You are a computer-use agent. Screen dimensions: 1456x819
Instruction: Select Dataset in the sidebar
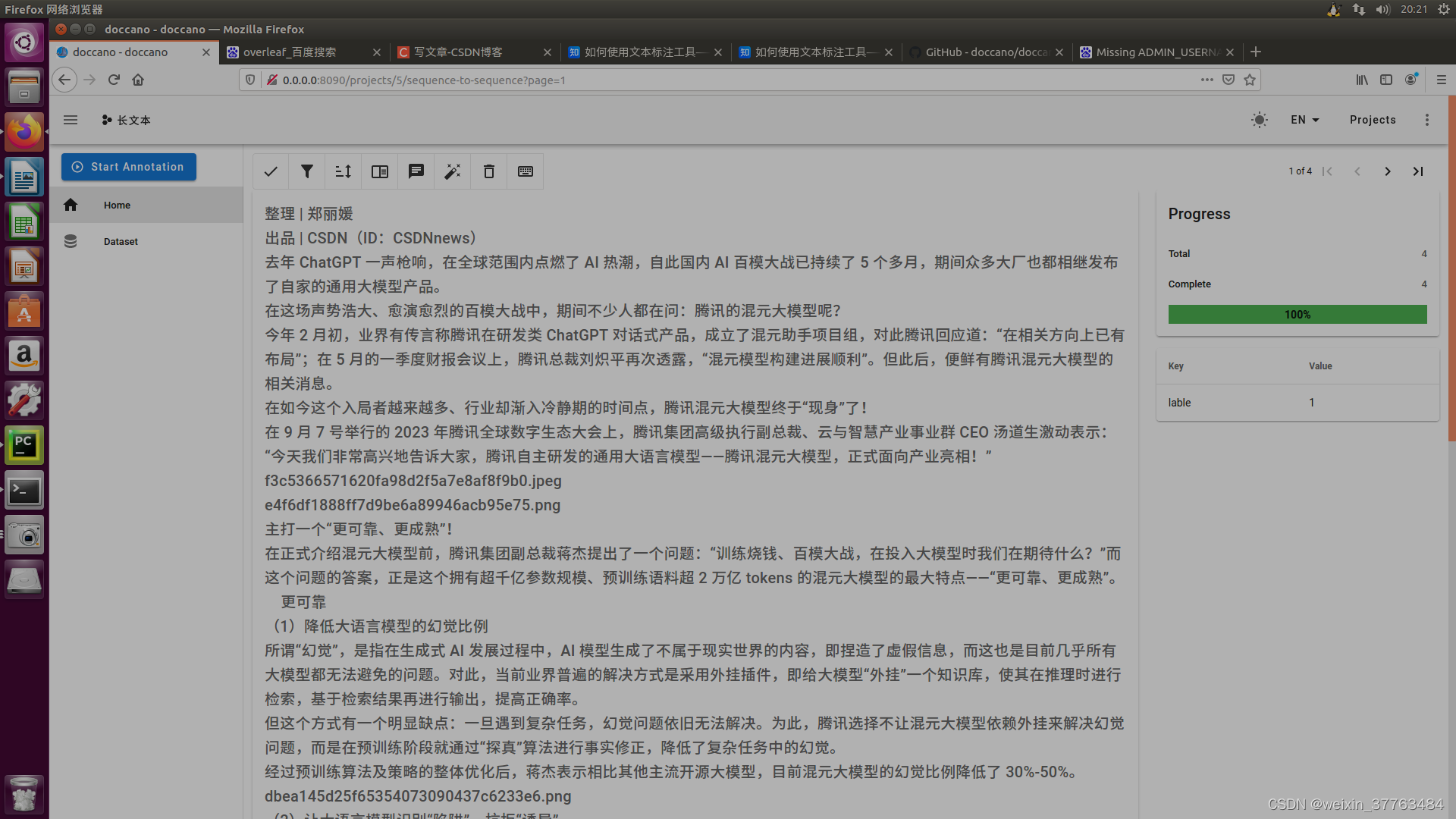(x=146, y=241)
